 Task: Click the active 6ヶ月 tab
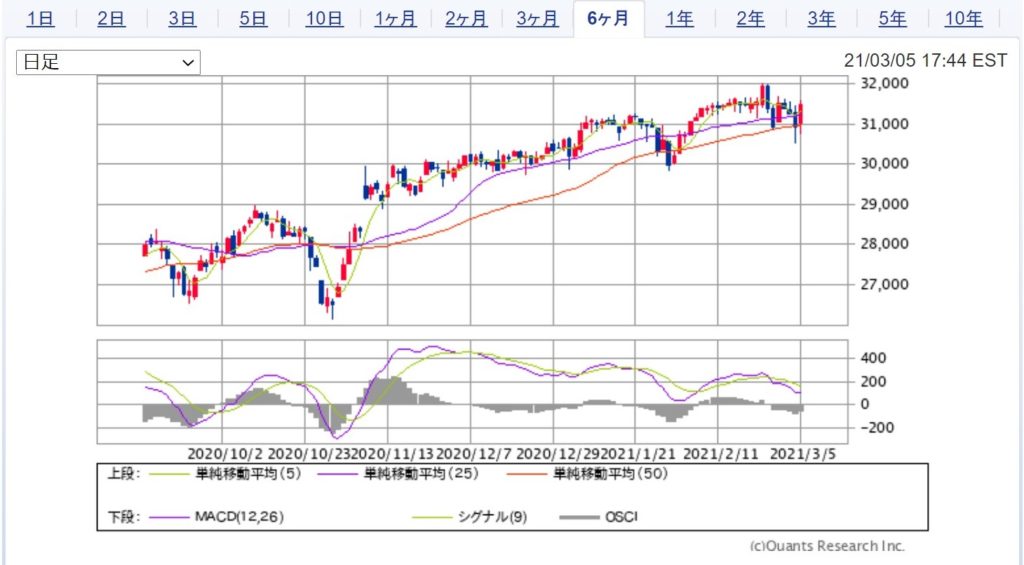pyautogui.click(x=608, y=18)
